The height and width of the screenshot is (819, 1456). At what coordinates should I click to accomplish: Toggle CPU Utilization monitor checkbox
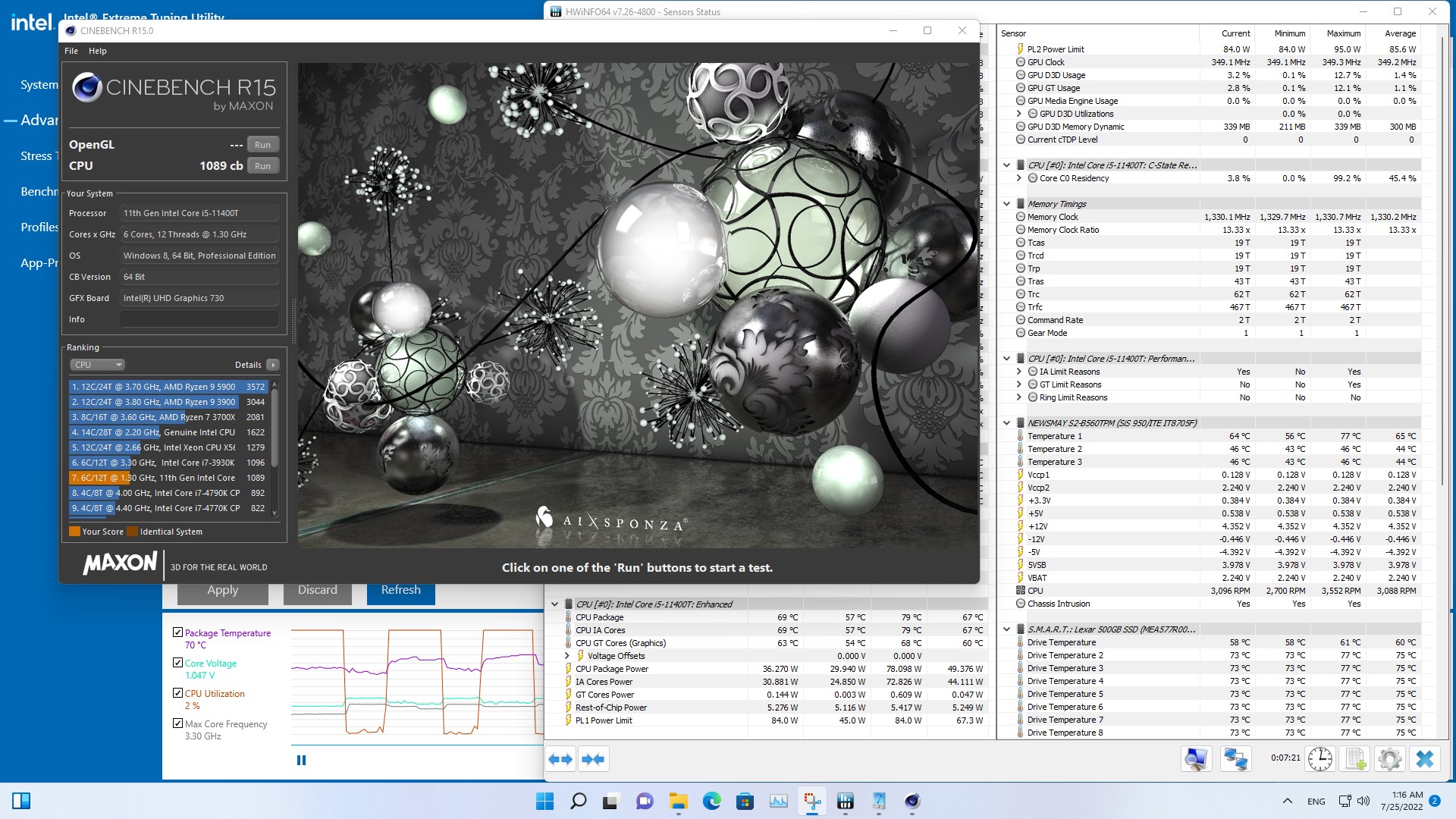coord(177,693)
